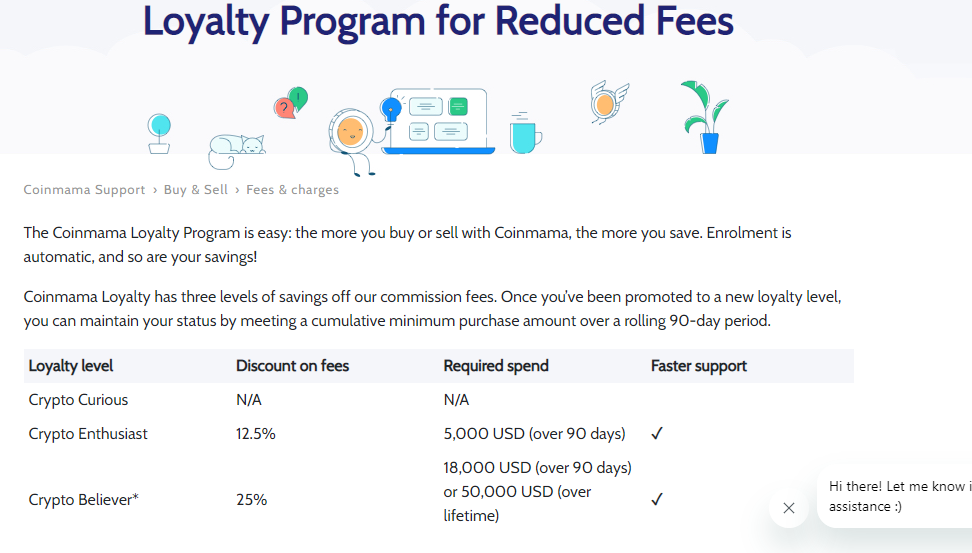
Task: Click the Crypto Believer faster support checkmark
Action: click(657, 499)
